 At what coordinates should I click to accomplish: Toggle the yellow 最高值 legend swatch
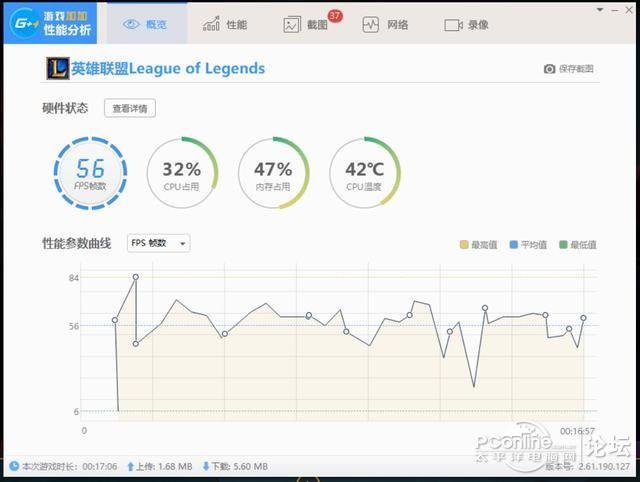464,244
